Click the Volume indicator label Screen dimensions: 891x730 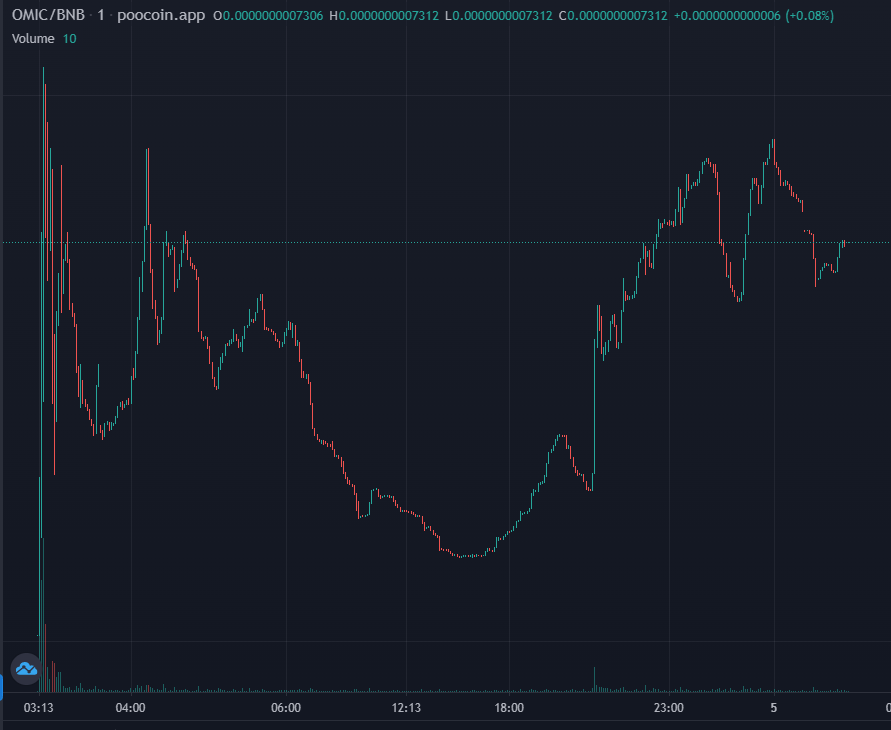33,39
